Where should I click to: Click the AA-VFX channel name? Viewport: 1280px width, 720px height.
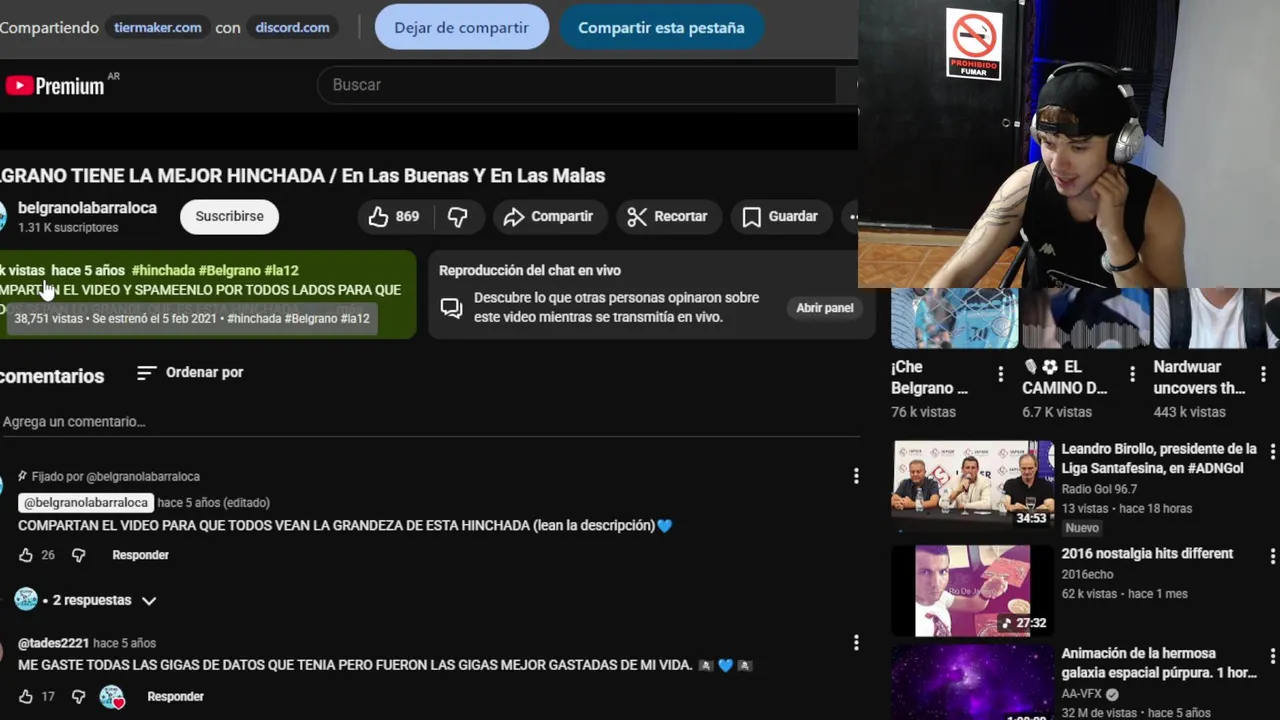1081,694
